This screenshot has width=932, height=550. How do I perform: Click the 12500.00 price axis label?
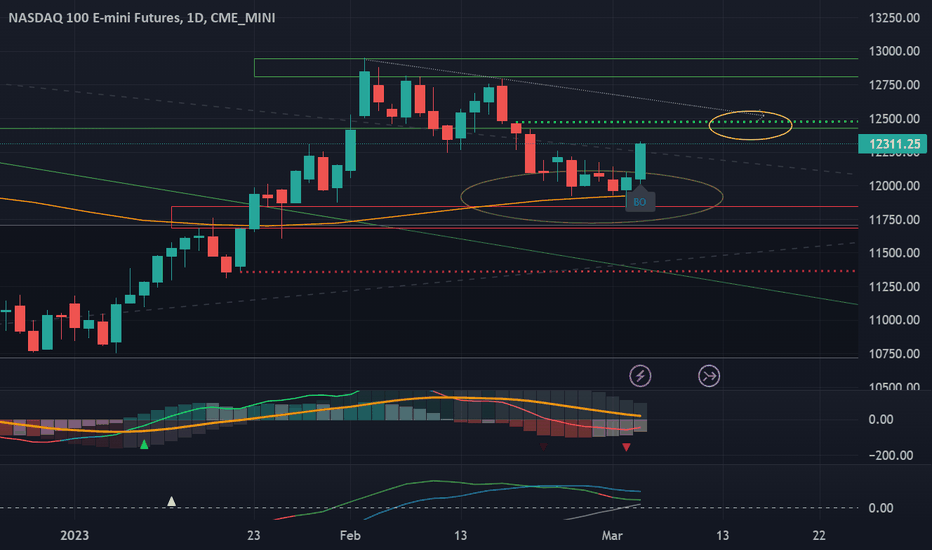pyautogui.click(x=894, y=118)
